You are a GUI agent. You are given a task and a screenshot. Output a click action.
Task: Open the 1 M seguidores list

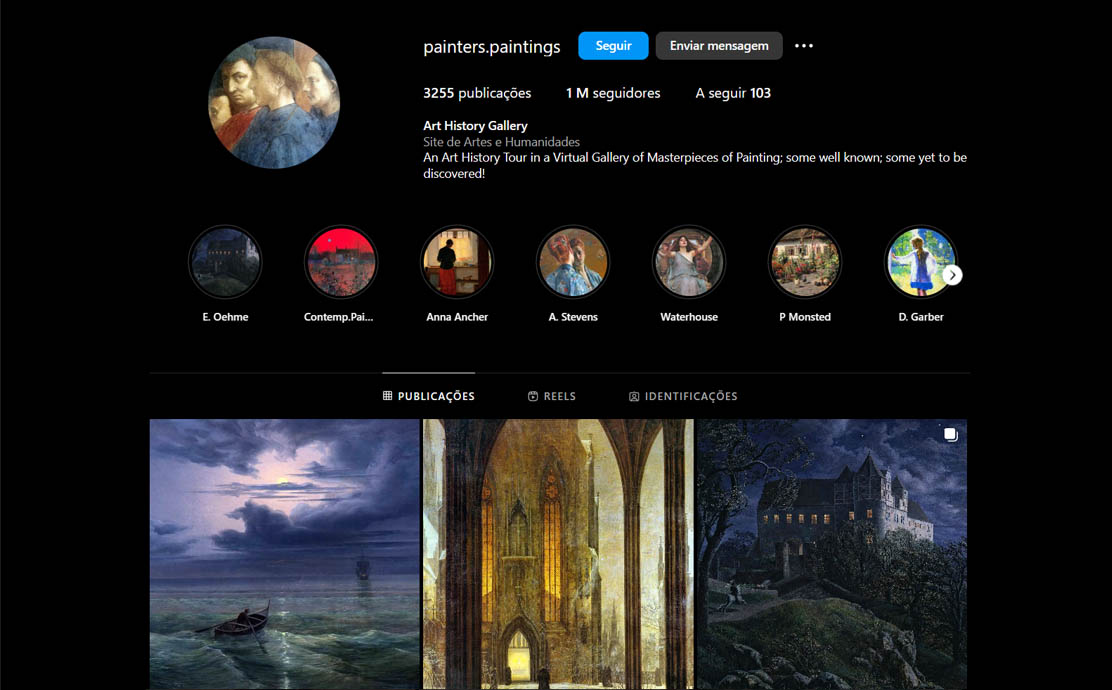(x=613, y=93)
